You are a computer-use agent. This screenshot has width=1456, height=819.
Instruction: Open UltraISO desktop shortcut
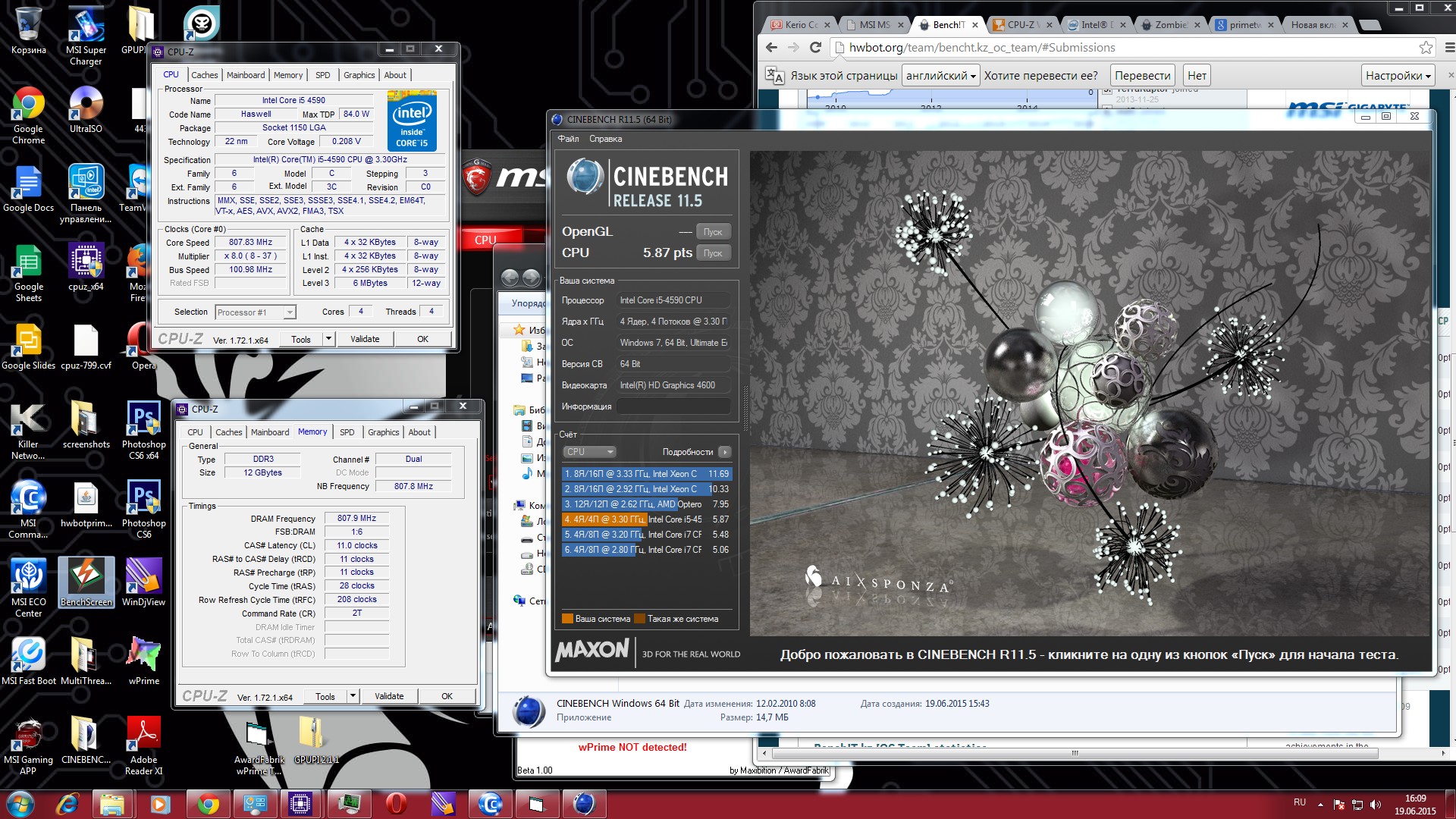pos(86,110)
